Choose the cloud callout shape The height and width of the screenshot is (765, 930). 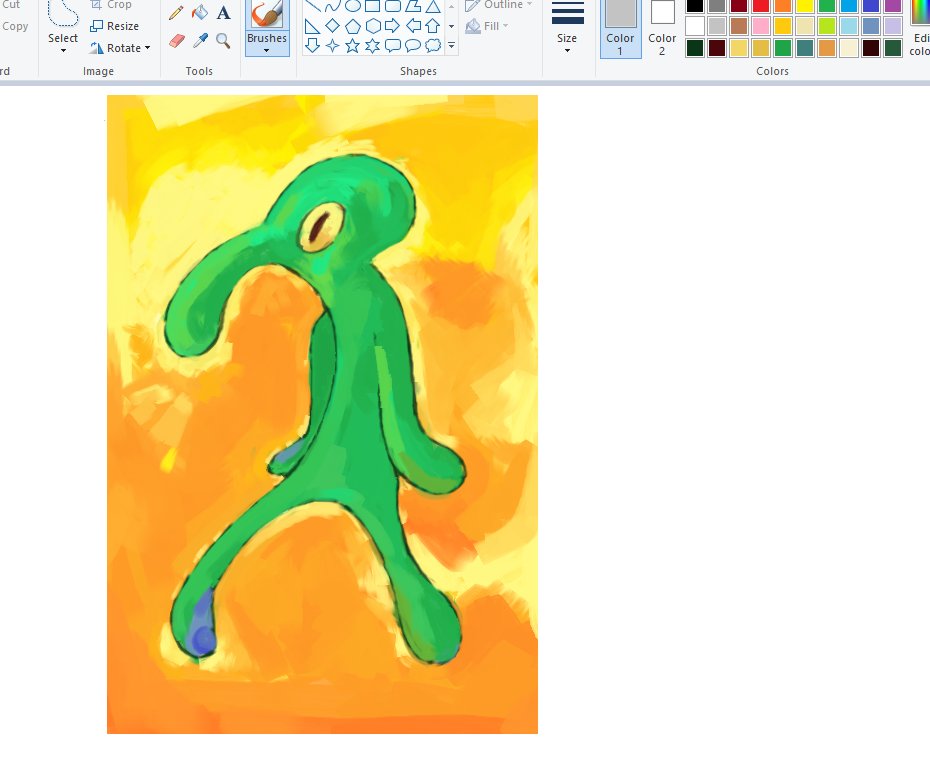pos(433,46)
